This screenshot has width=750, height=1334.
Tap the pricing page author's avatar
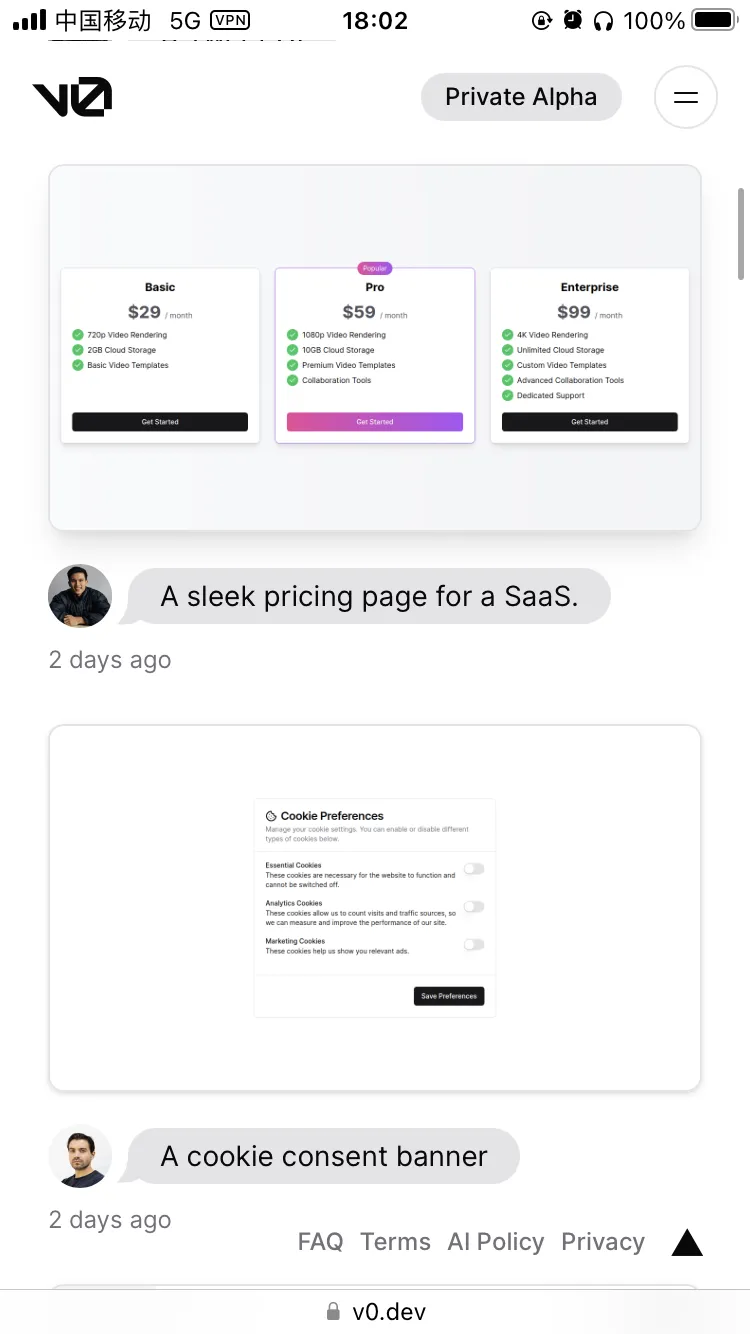tap(80, 597)
